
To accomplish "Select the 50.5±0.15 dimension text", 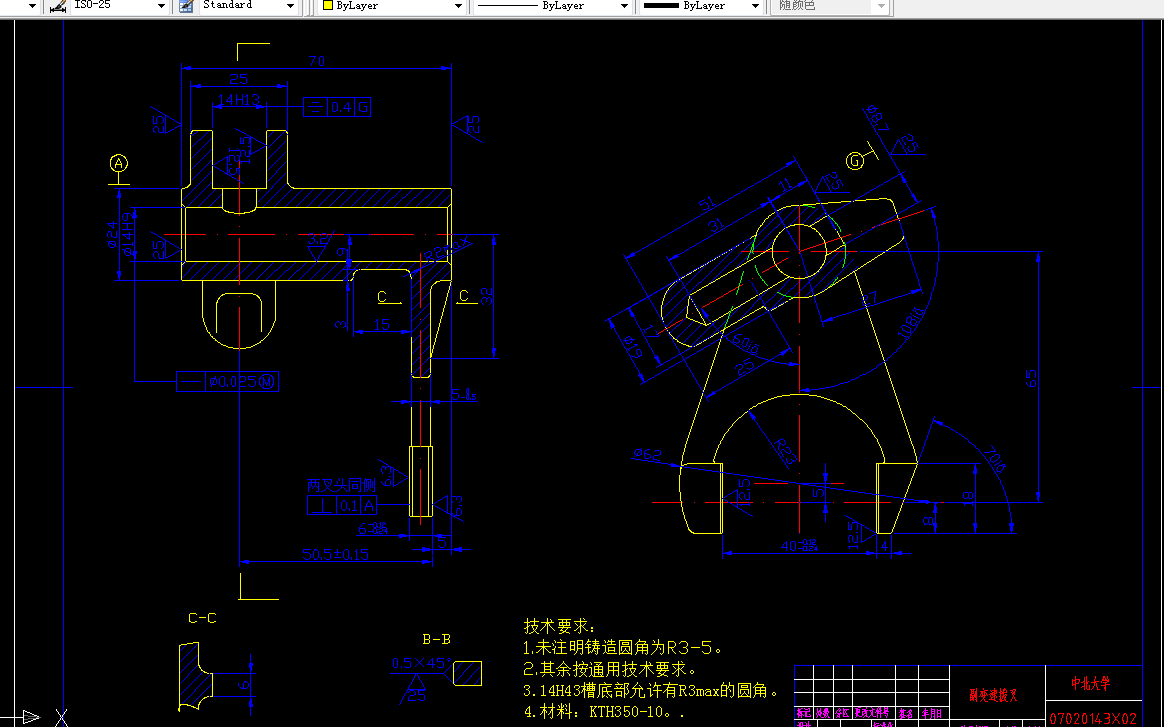I will click(x=336, y=554).
